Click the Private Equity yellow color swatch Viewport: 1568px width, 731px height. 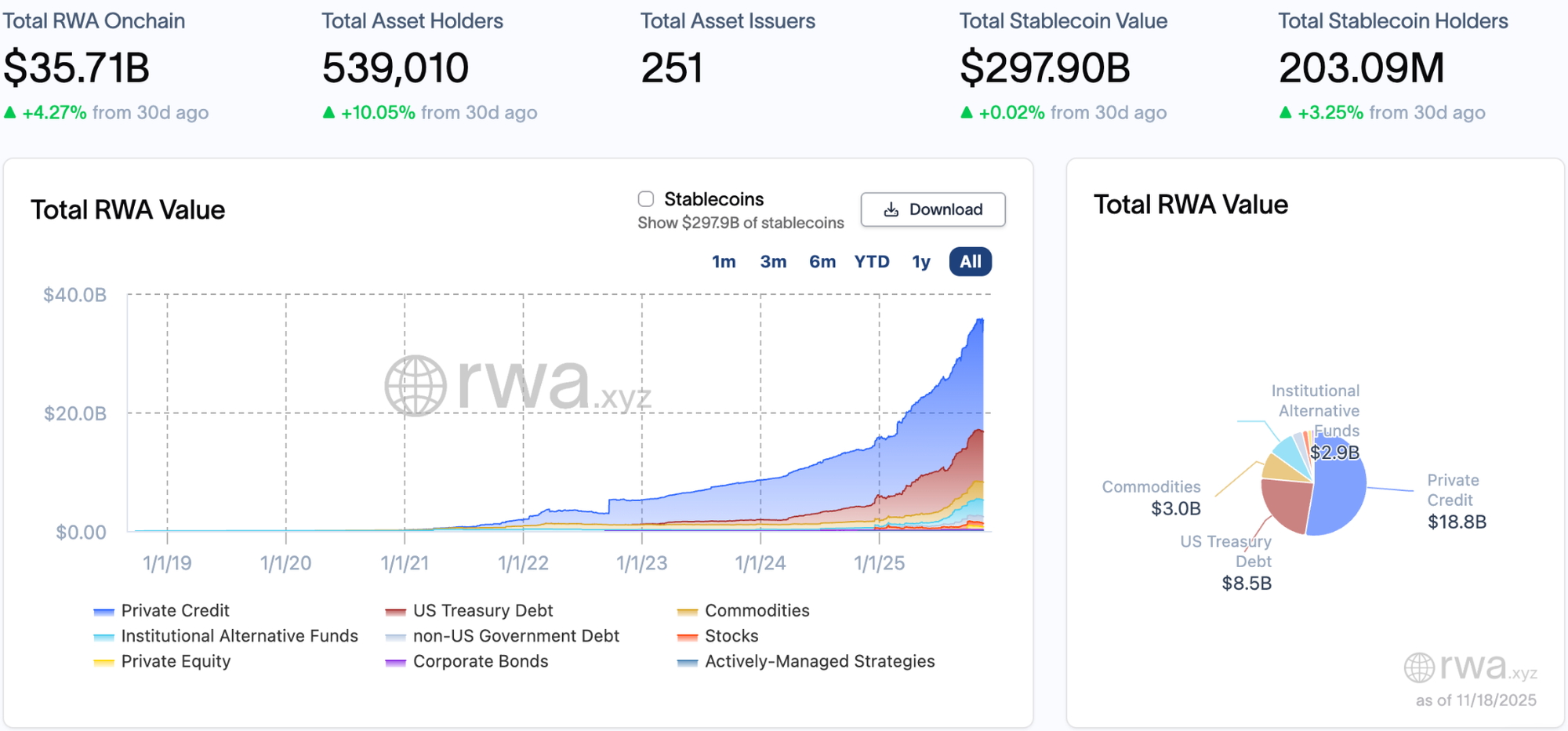click(x=103, y=661)
